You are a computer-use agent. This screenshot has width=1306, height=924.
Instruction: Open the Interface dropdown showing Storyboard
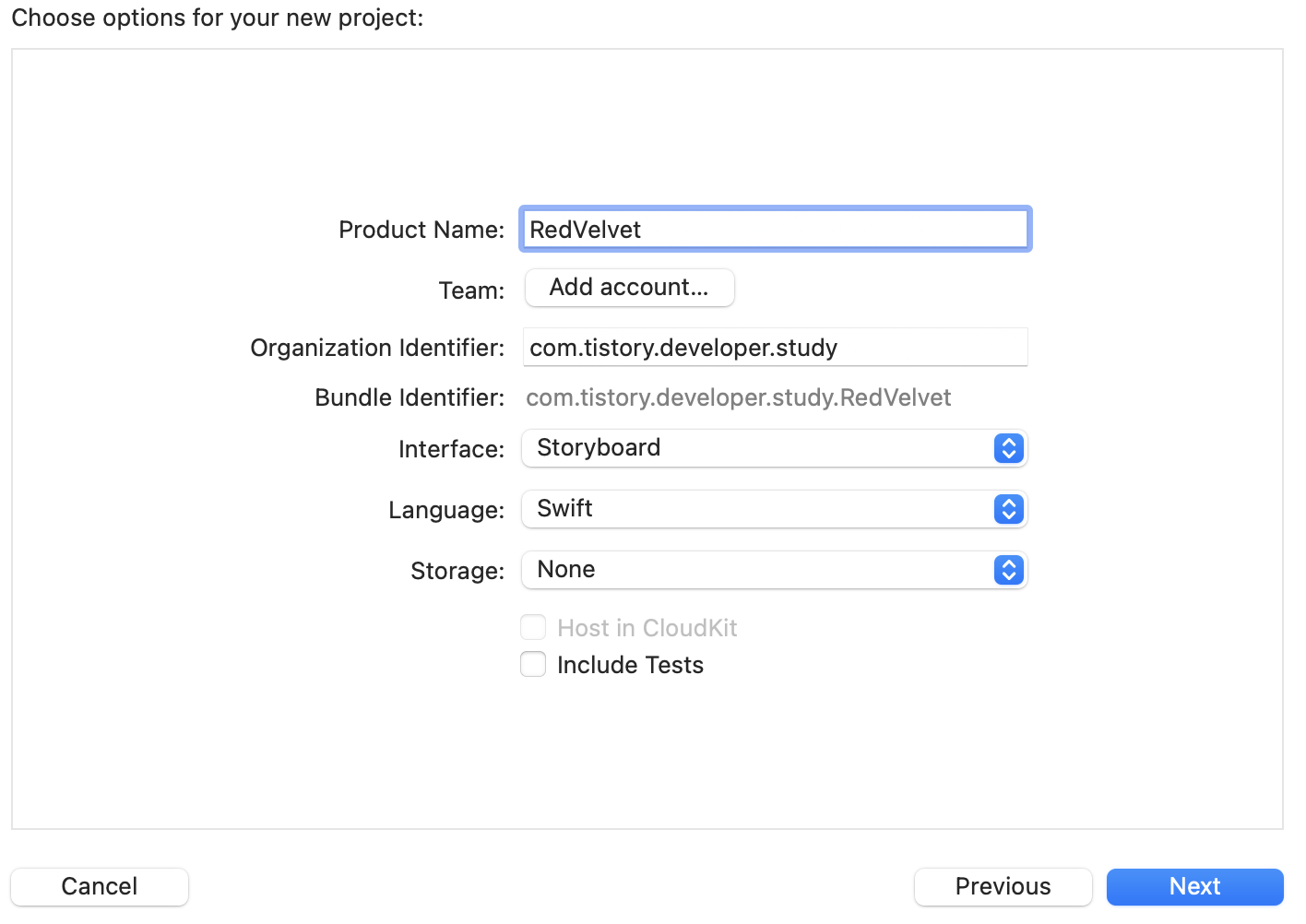(756, 448)
